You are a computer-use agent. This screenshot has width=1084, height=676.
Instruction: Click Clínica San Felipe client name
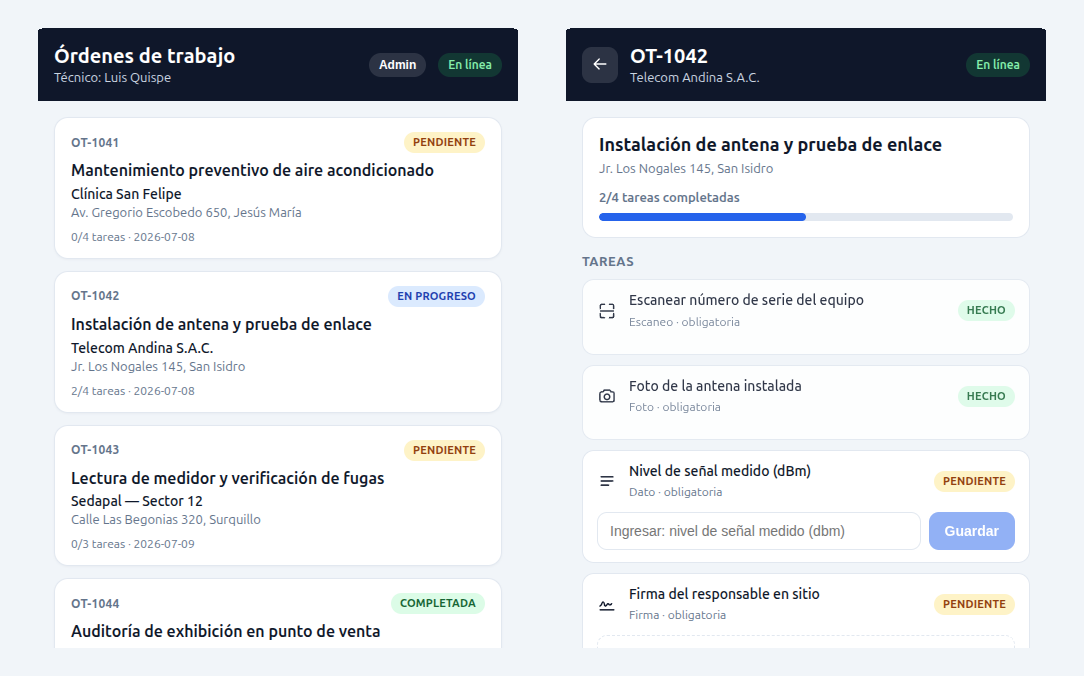click(127, 194)
